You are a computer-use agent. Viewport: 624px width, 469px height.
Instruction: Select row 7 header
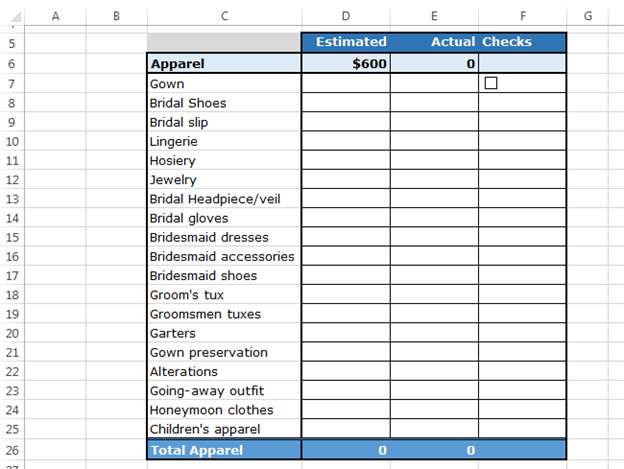tap(12, 84)
